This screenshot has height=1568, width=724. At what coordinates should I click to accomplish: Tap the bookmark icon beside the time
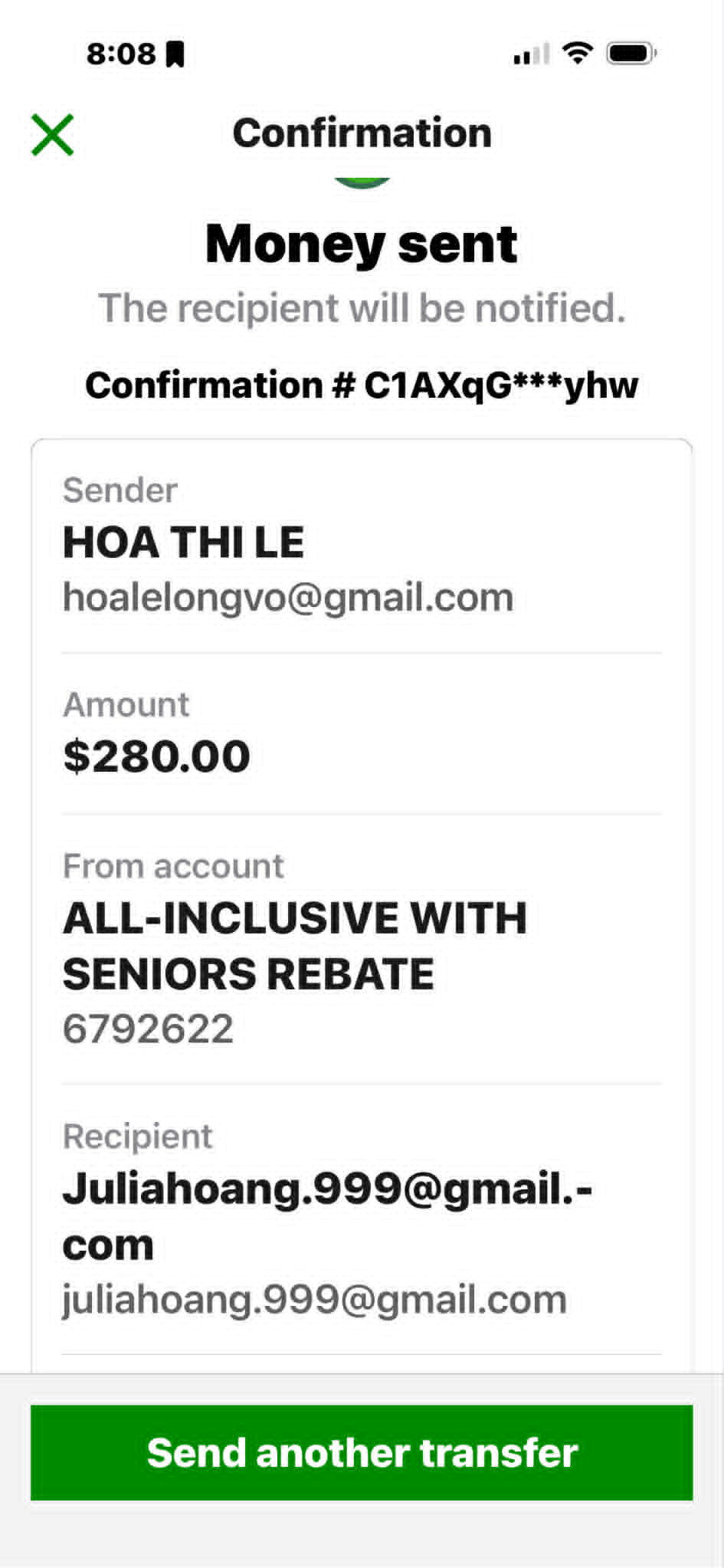pyautogui.click(x=176, y=54)
